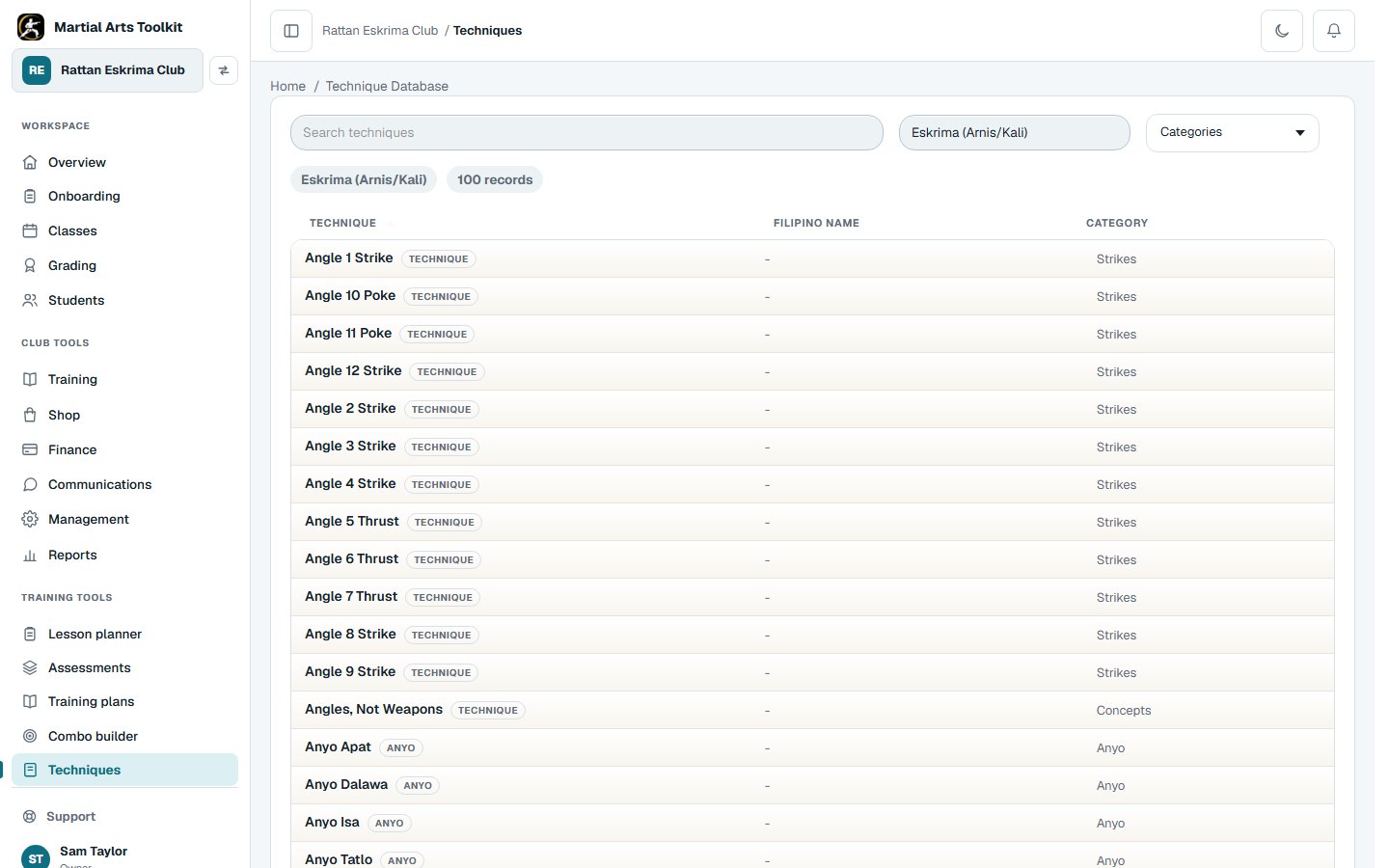This screenshot has width=1389, height=868.
Task: Focus the Search techniques field
Action: pos(586,132)
